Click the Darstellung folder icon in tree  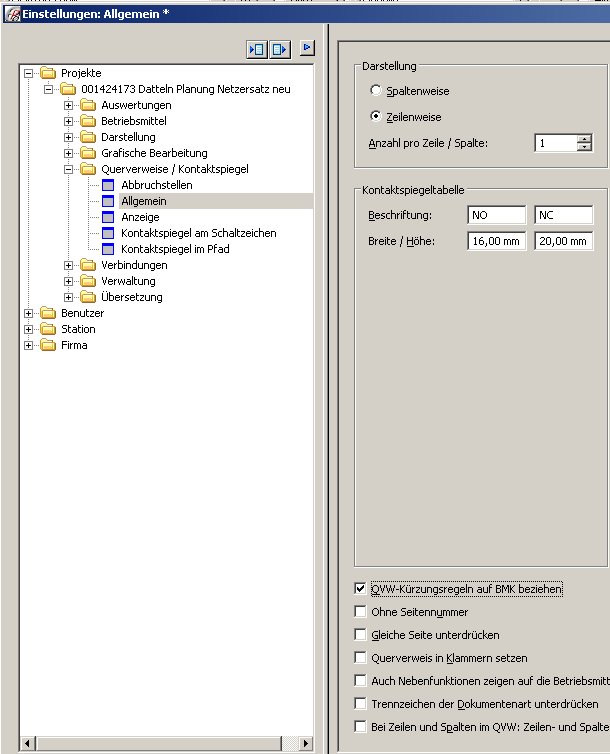pyautogui.click(x=88, y=137)
